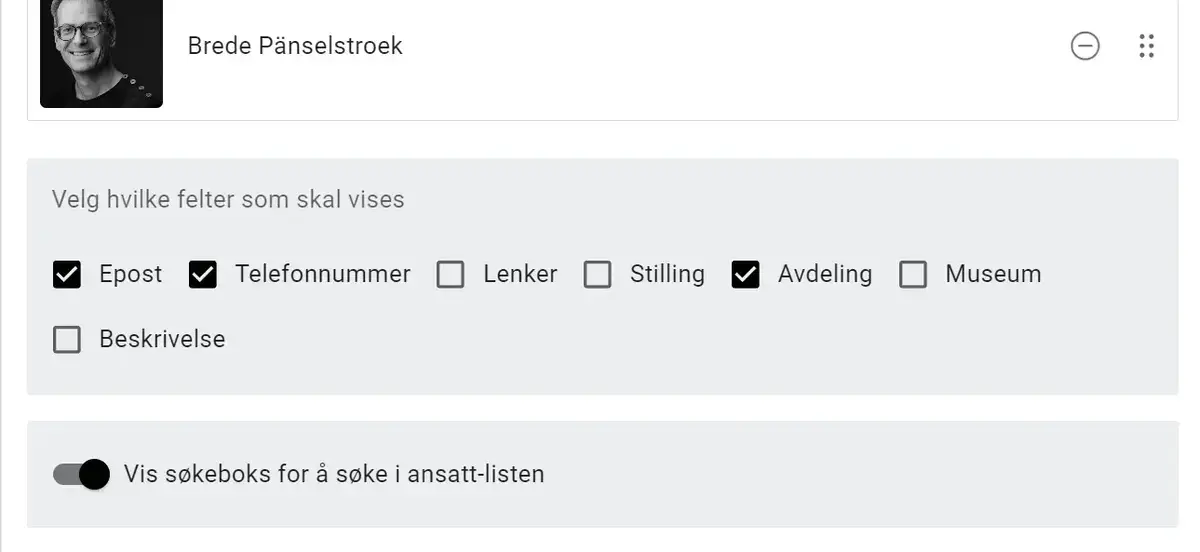The image size is (1200, 552).
Task: Click the 'Vis søkeboks for å søke' label
Action: [x=334, y=474]
